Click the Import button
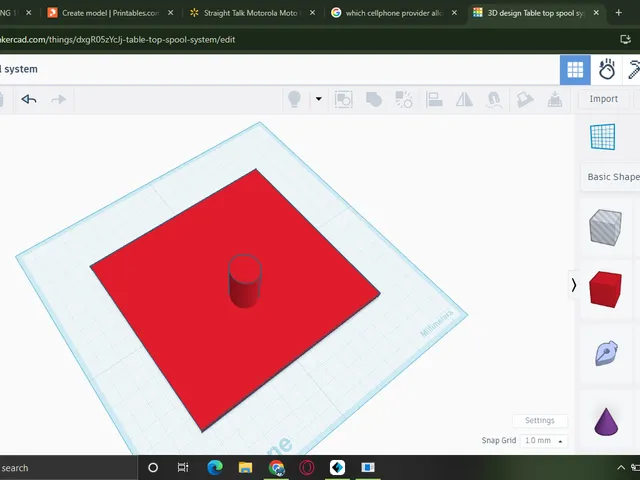Screen dimensions: 640x480 [603, 99]
